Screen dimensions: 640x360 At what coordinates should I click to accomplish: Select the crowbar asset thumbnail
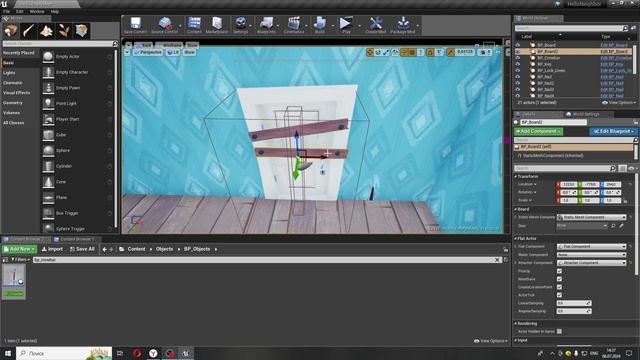pyautogui.click(x=14, y=281)
